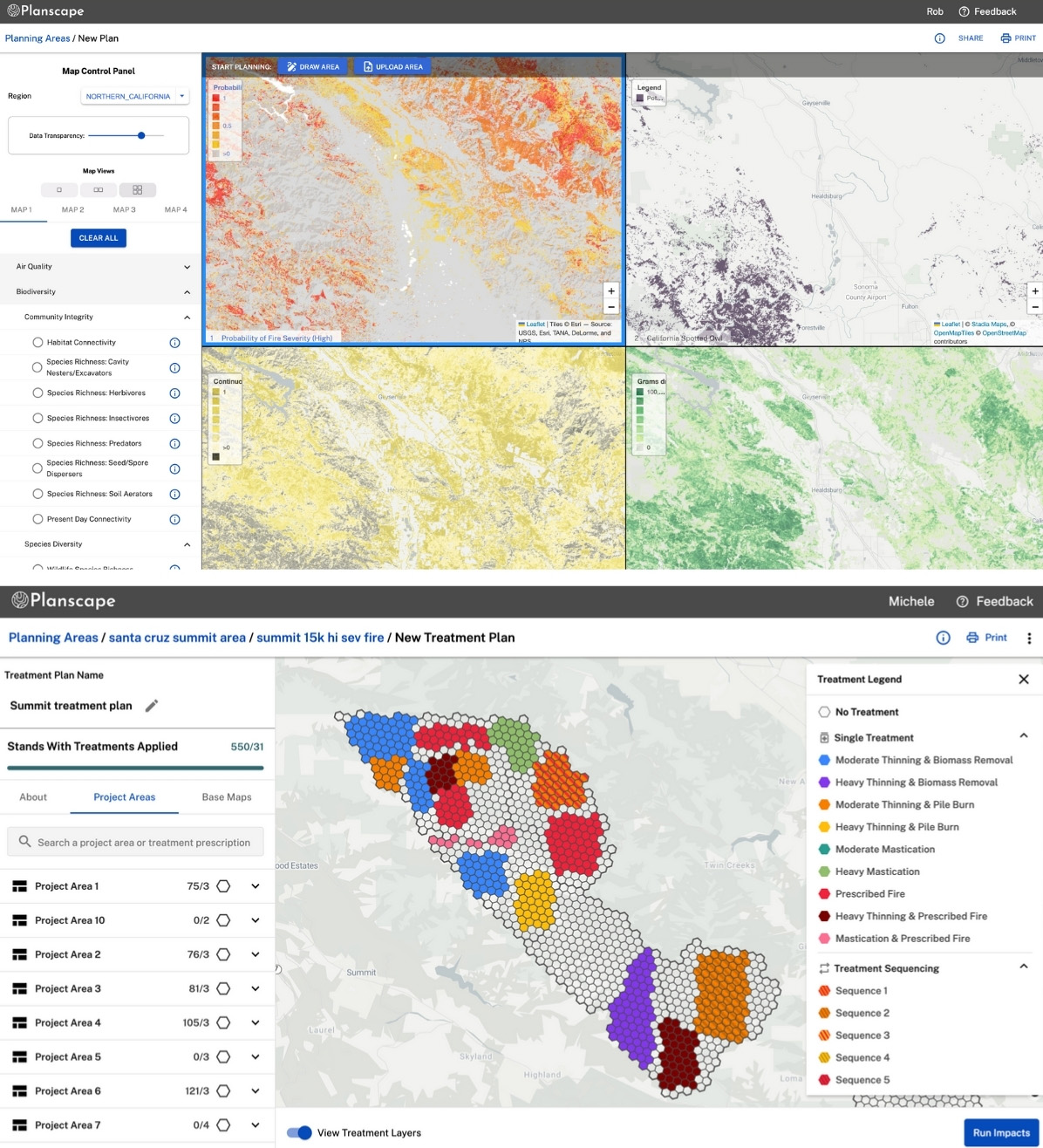Image resolution: width=1043 pixels, height=1148 pixels.
Task: Zoom in on the Spotted Owl map
Action: 1035,291
